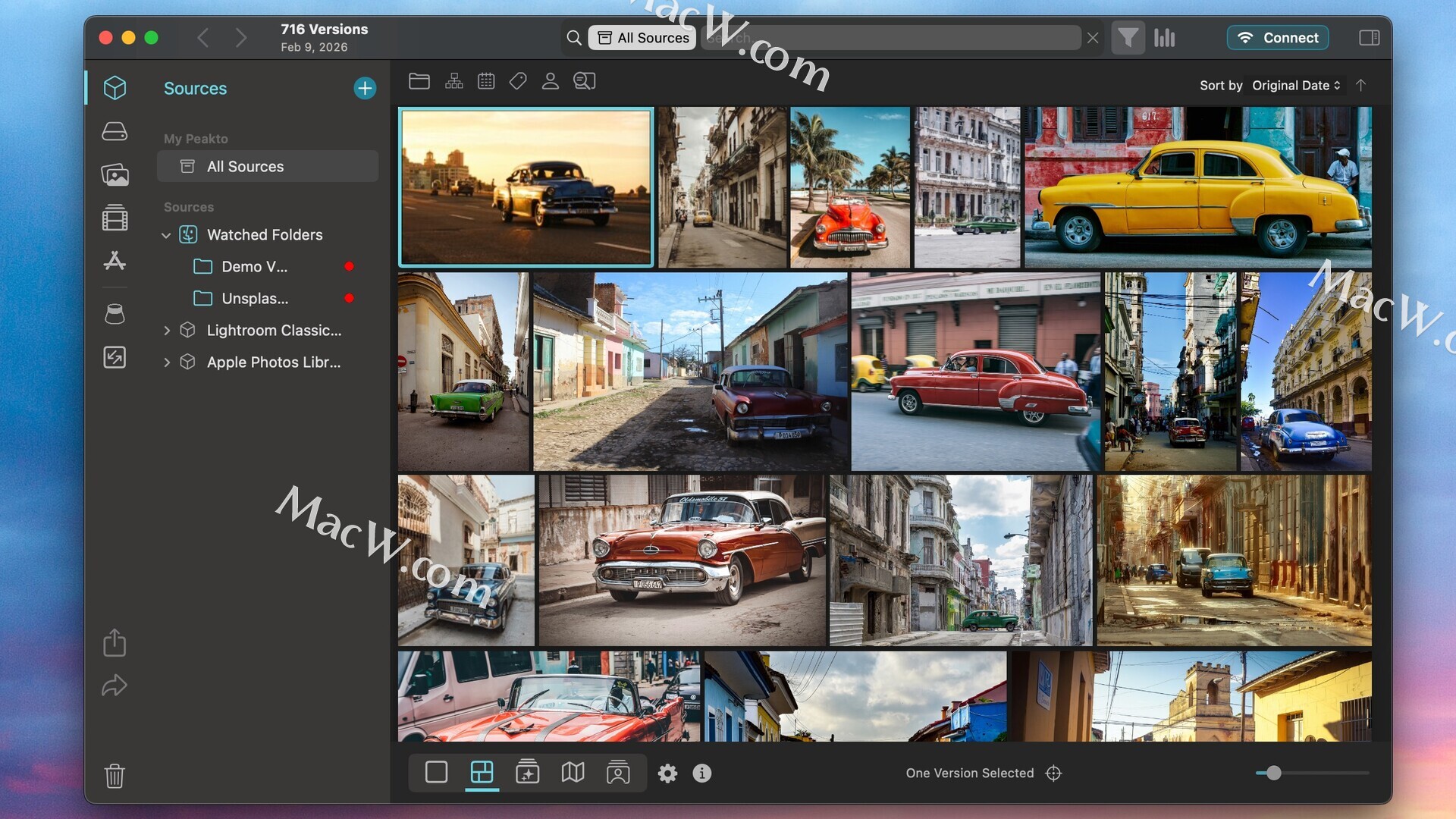Open the Original Date sort dropdown
This screenshot has width=1456, height=819.
(1296, 85)
